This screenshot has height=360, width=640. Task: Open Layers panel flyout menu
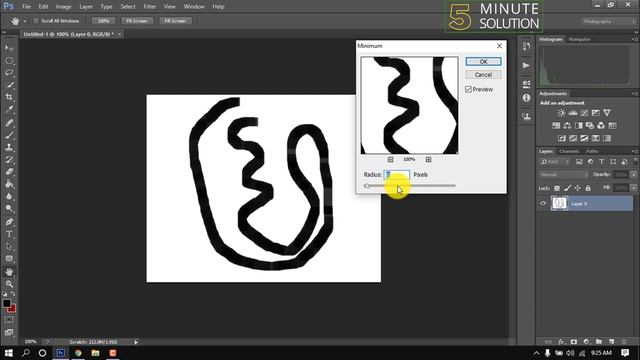[x=635, y=151]
